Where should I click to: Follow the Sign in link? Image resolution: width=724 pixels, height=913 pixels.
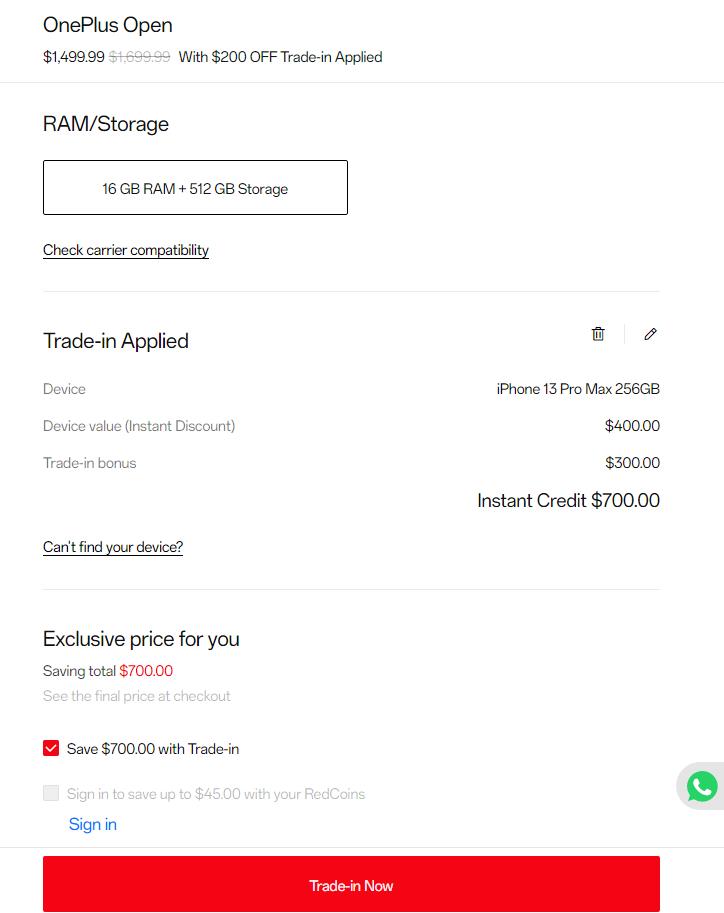[x=93, y=824]
